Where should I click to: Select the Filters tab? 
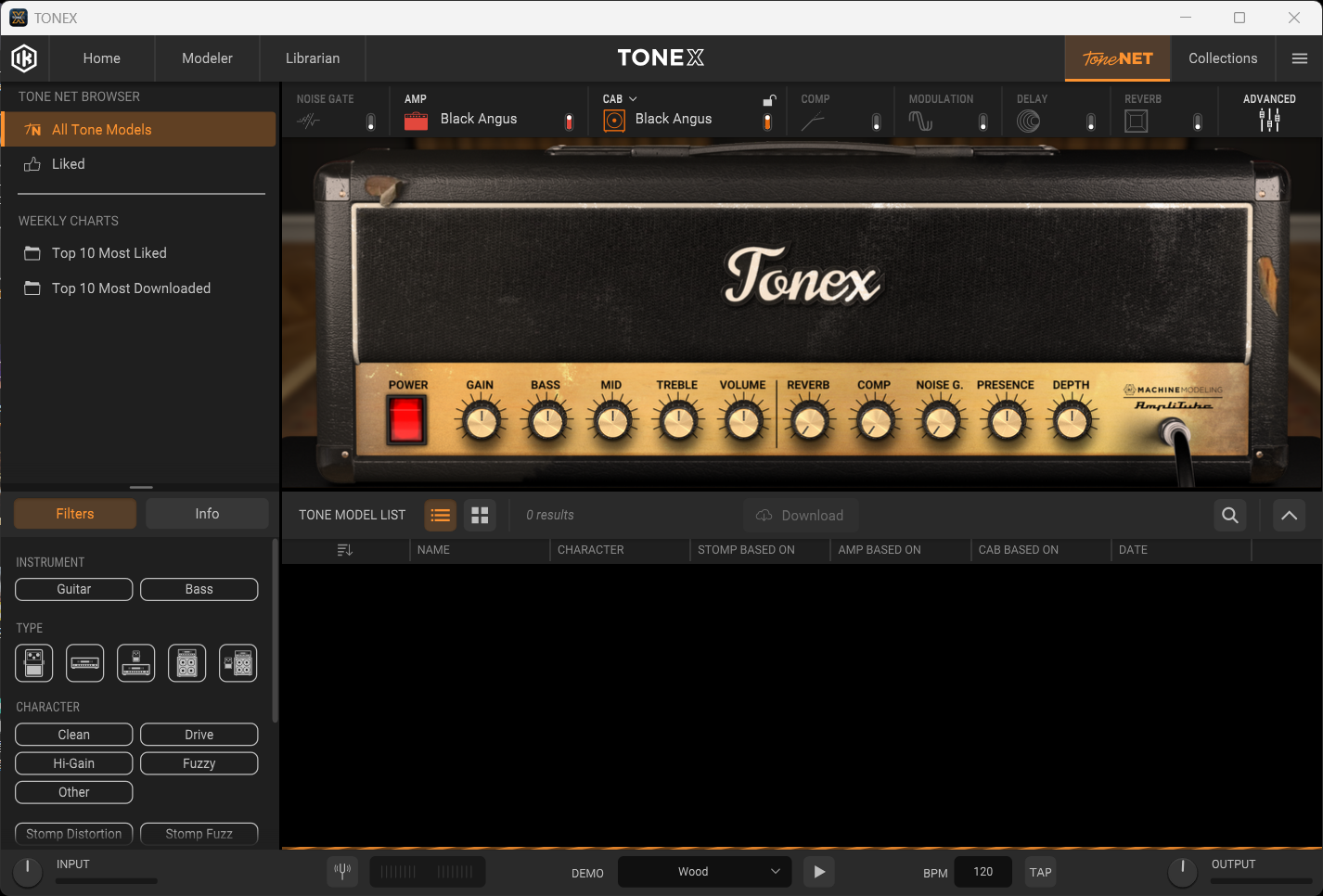[x=75, y=514]
